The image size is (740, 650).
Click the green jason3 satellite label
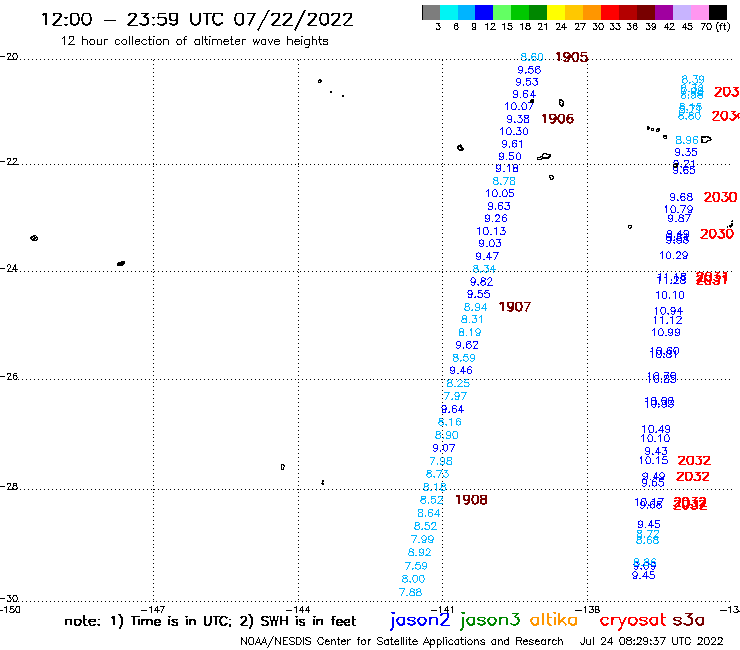[490, 620]
